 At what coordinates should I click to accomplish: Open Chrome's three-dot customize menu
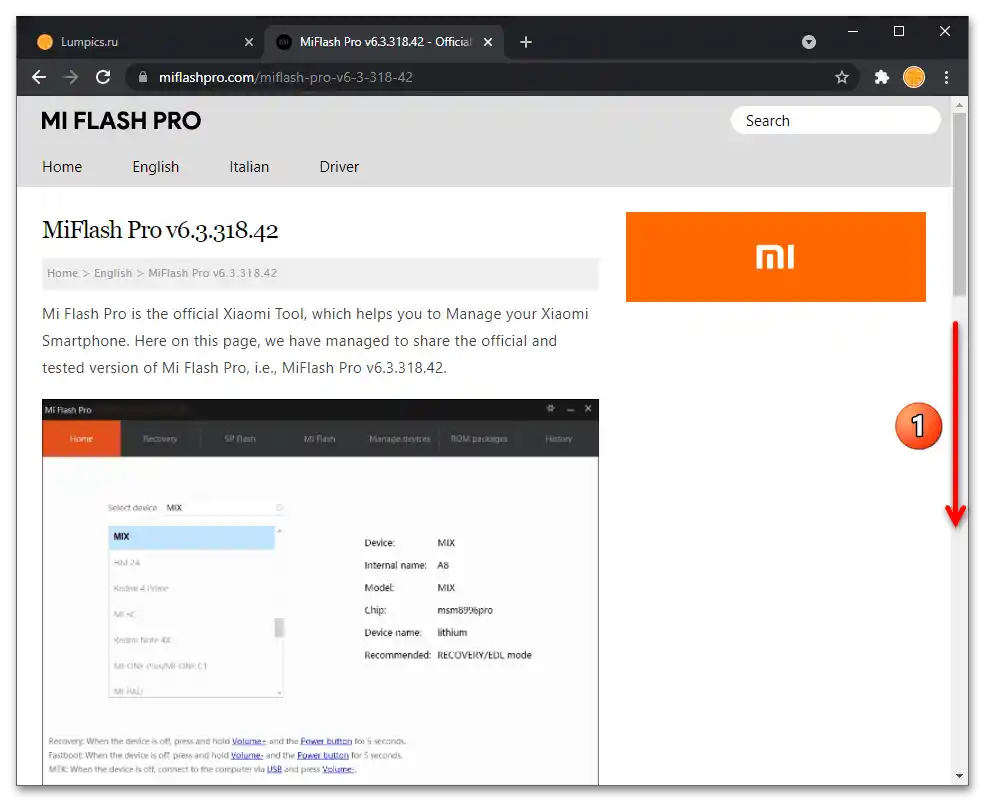946,76
